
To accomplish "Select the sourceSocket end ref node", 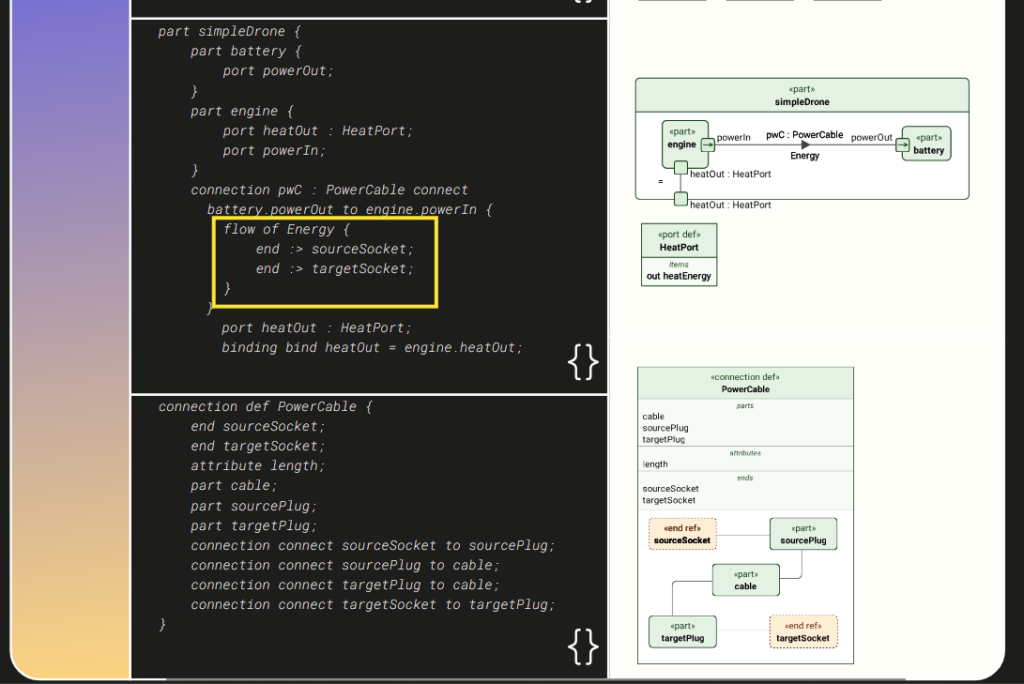I will click(682, 534).
